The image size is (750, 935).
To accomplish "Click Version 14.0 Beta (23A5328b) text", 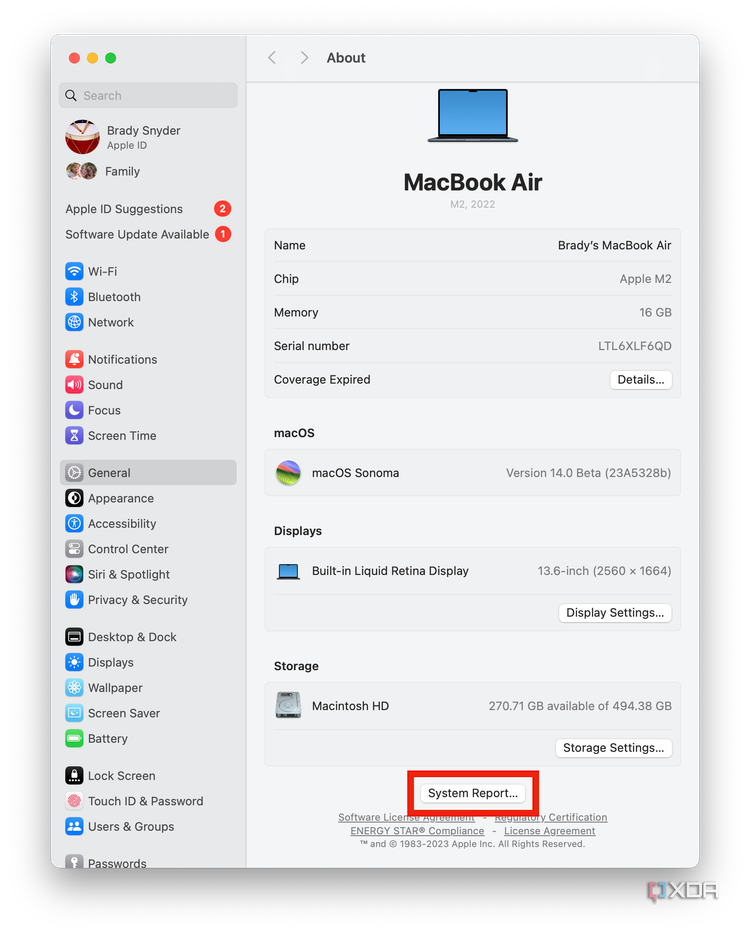I will tap(588, 473).
